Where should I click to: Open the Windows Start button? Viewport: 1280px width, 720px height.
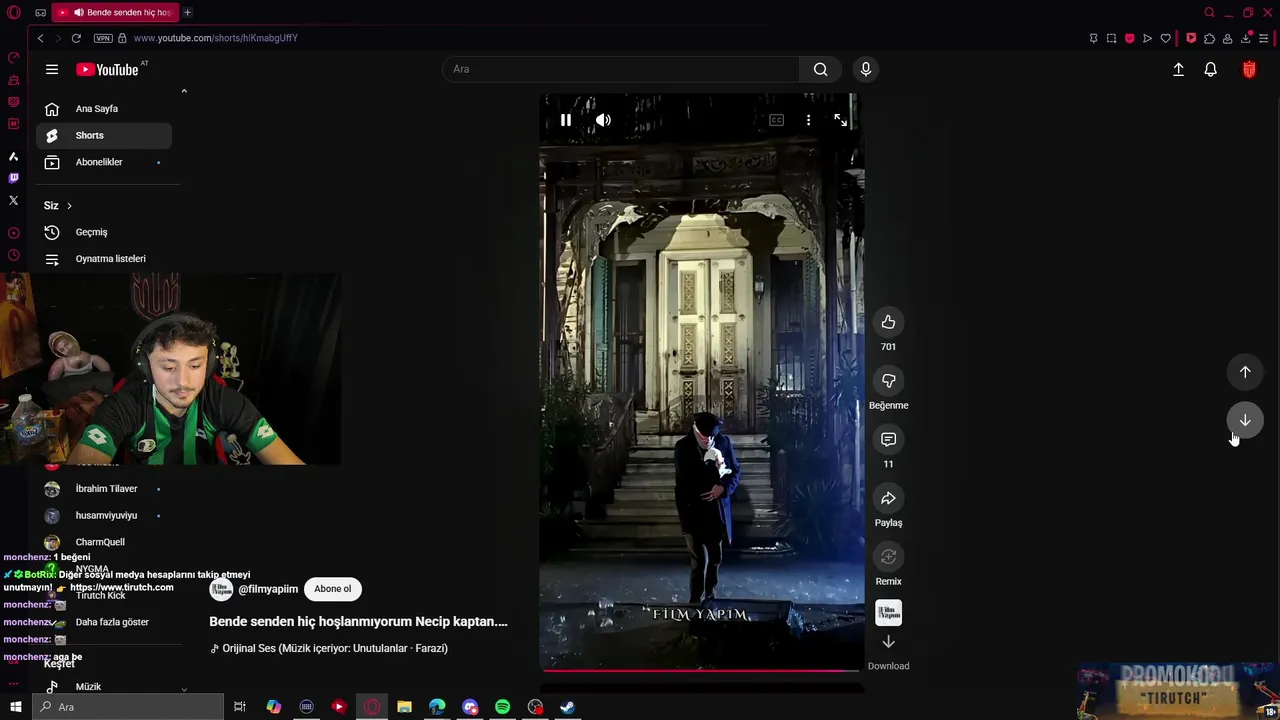coord(15,707)
